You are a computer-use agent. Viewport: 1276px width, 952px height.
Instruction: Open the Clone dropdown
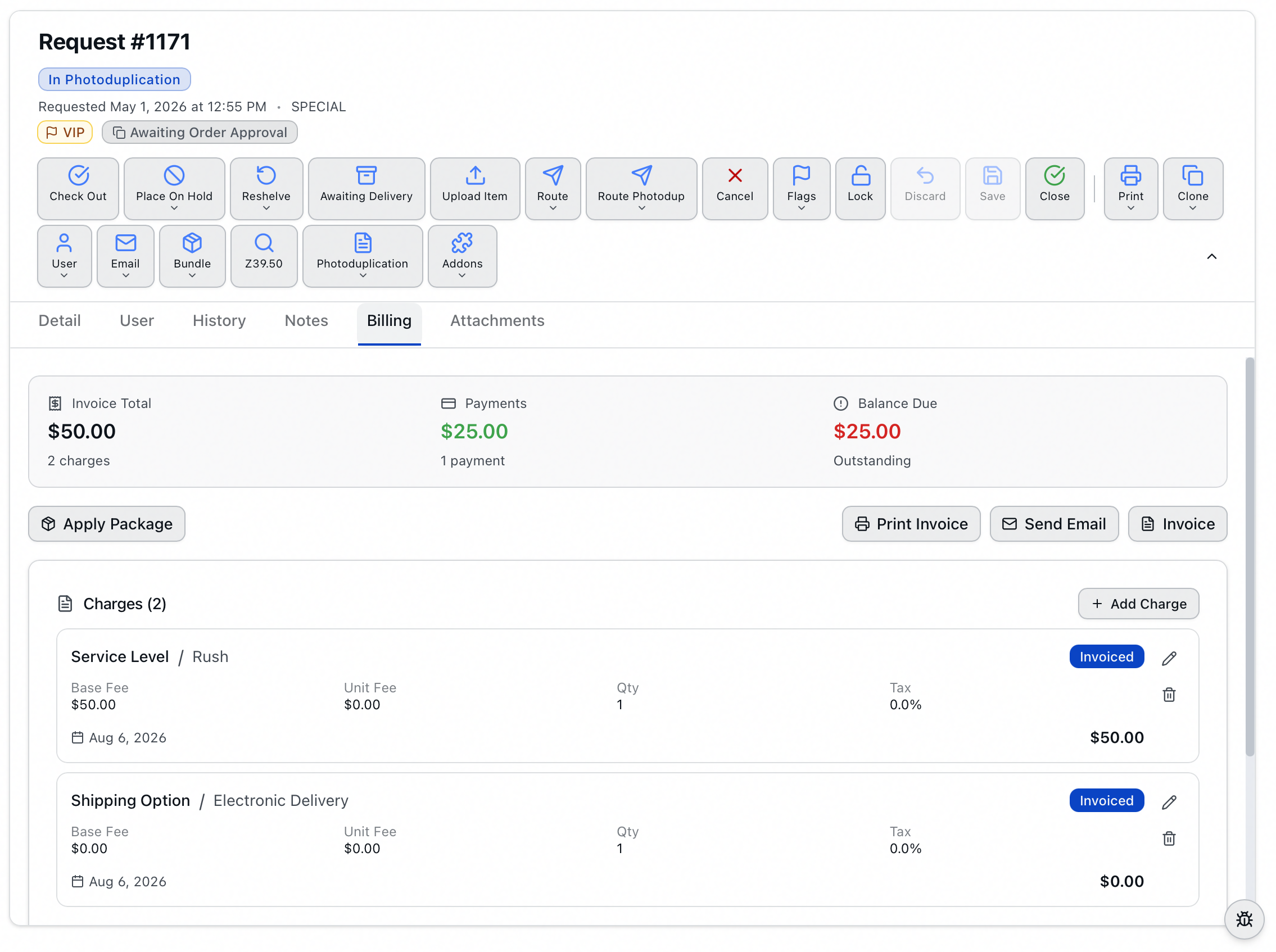point(1193,188)
